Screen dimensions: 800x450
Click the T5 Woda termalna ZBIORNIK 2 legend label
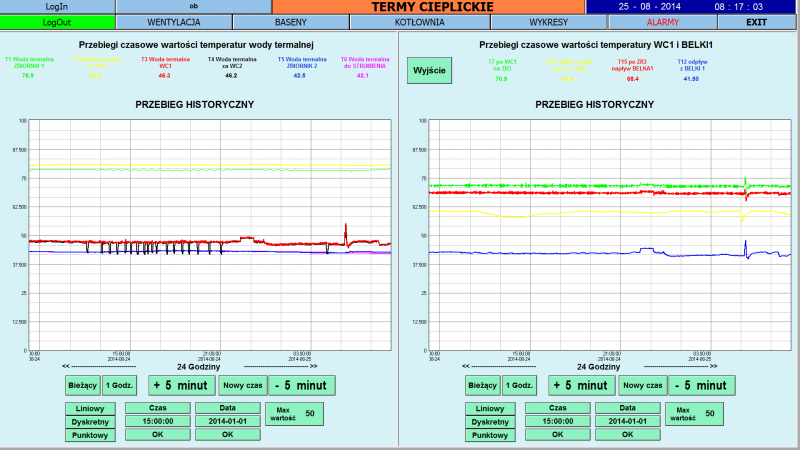point(302,63)
